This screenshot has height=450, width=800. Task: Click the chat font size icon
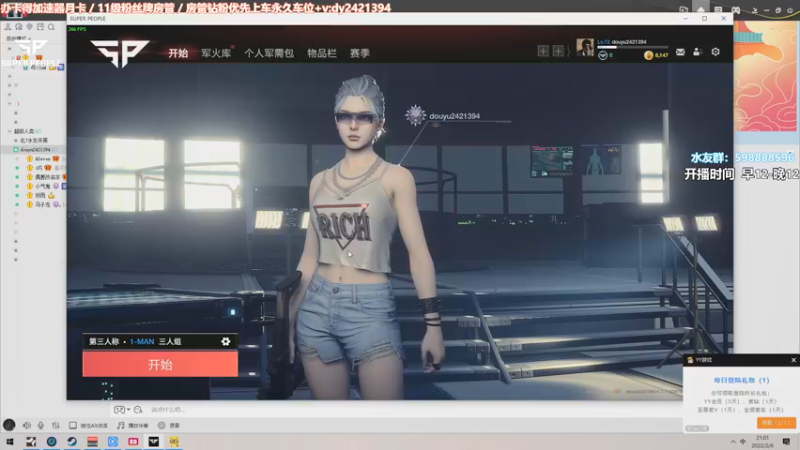point(138,410)
